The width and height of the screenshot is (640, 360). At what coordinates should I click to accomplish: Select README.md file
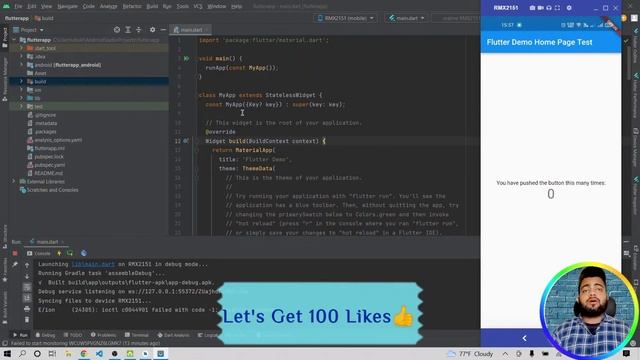[48, 173]
